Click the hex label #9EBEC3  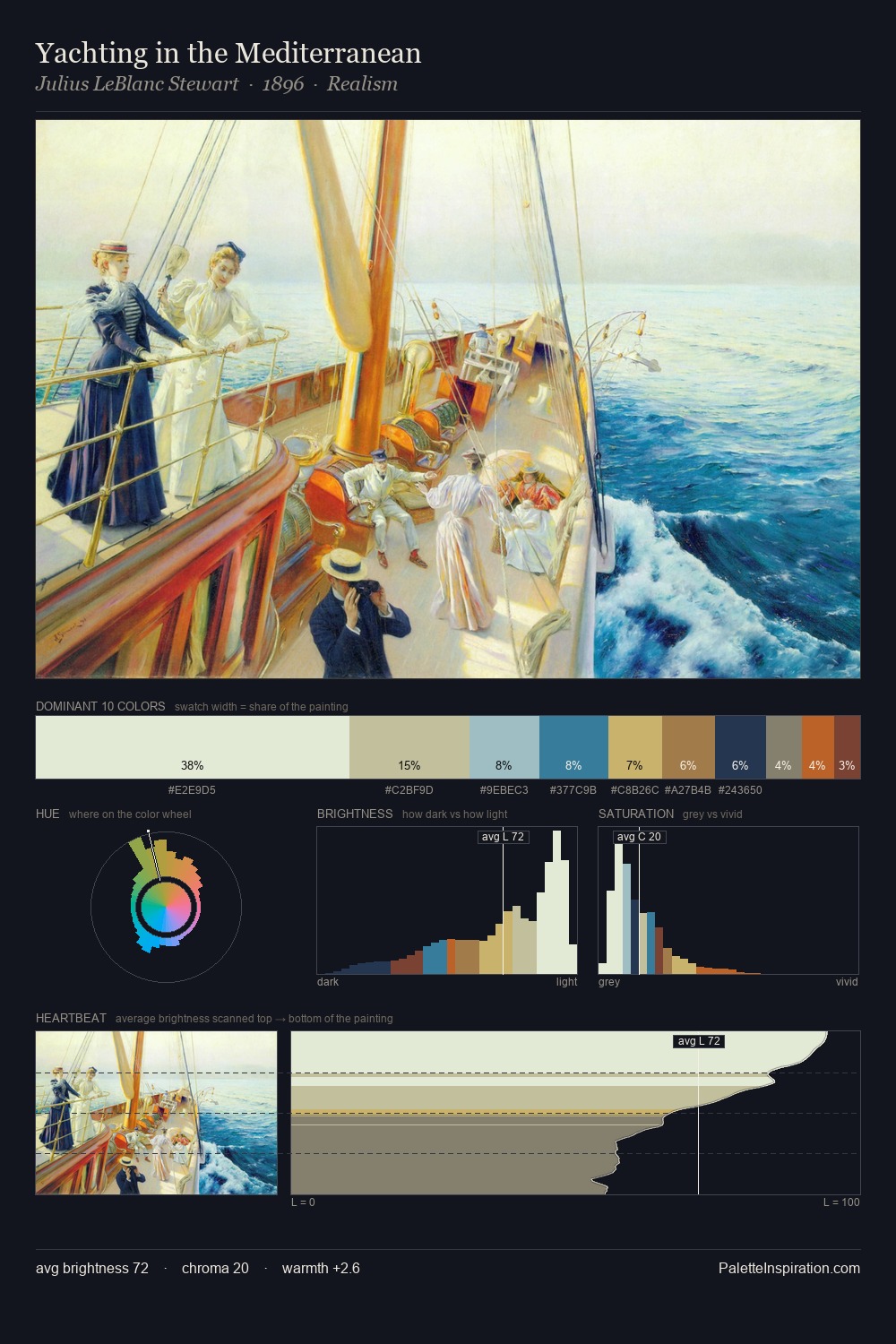504,790
